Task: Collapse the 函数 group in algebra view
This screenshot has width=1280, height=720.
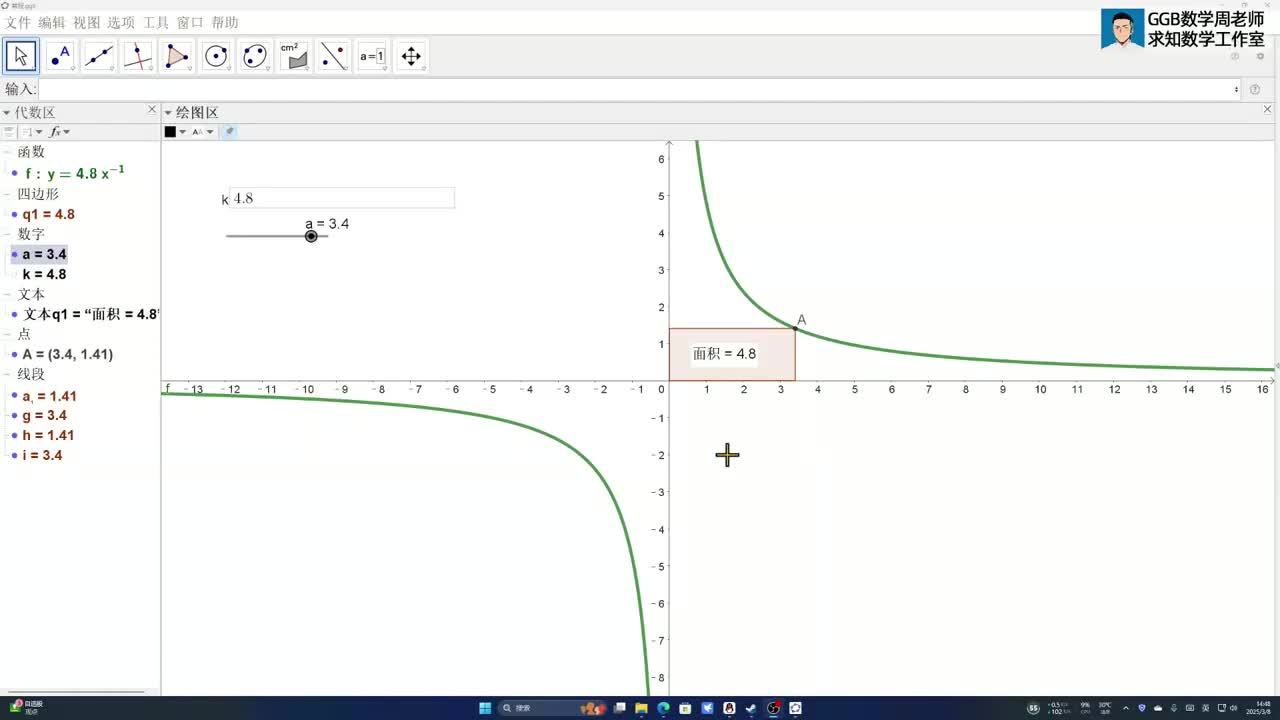Action: tap(8, 152)
